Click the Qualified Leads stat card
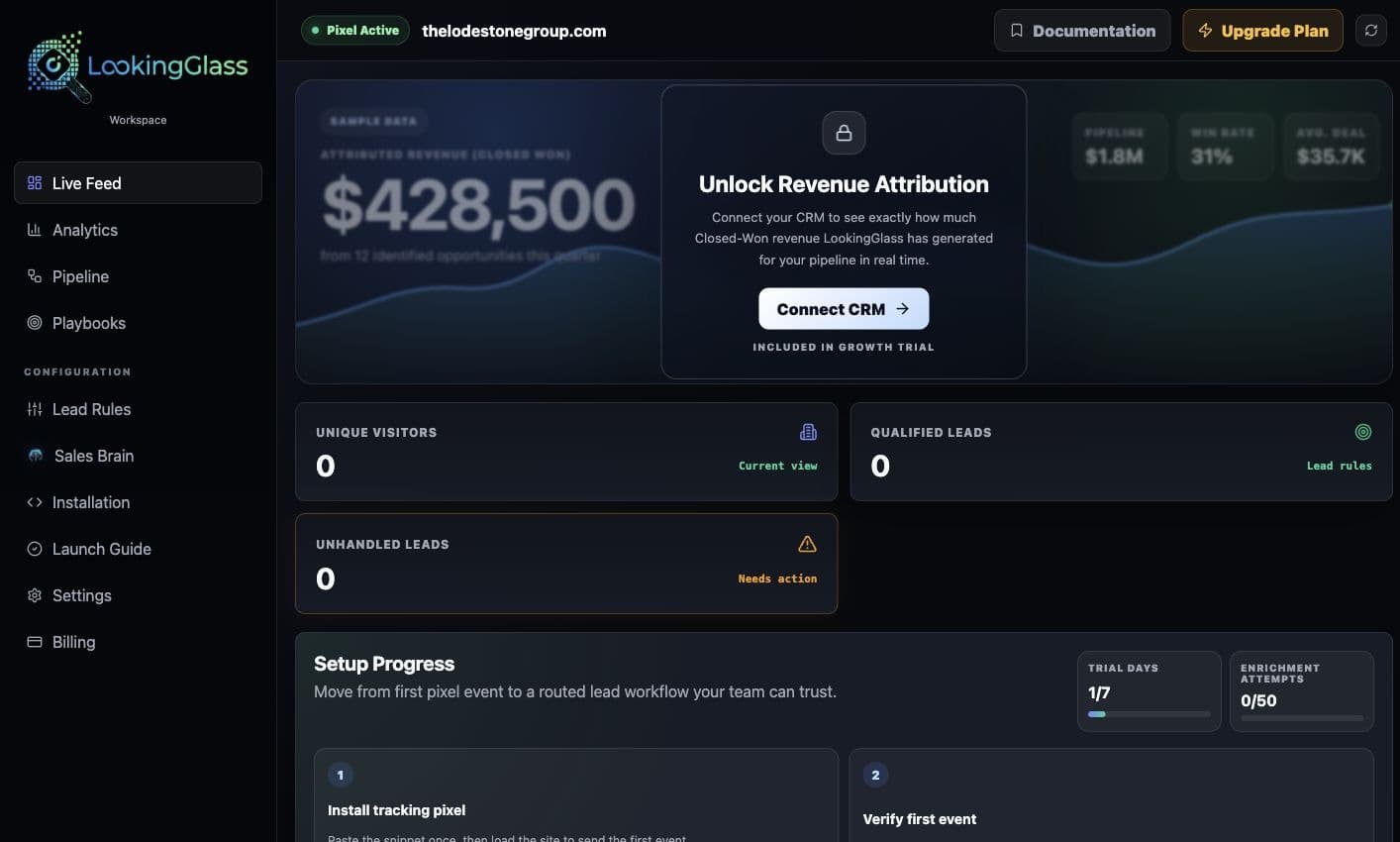Viewport: 1400px width, 842px height. 1121,452
